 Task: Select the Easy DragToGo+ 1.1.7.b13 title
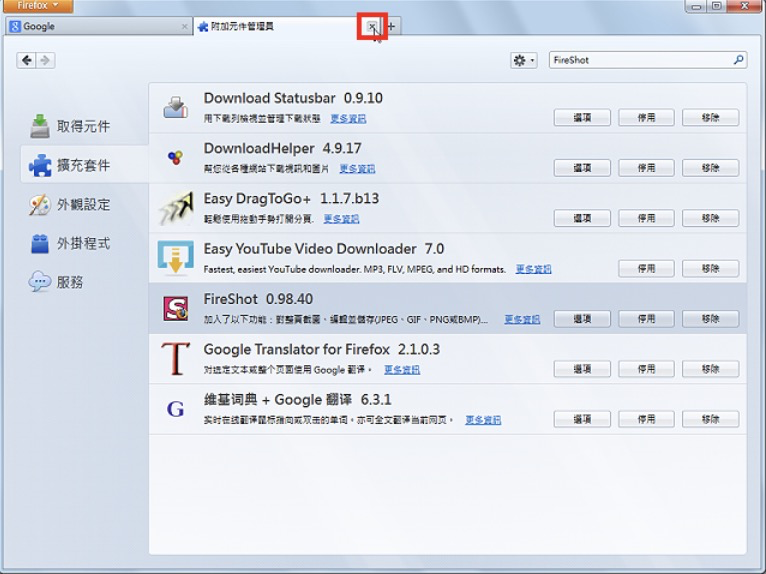[x=291, y=199]
